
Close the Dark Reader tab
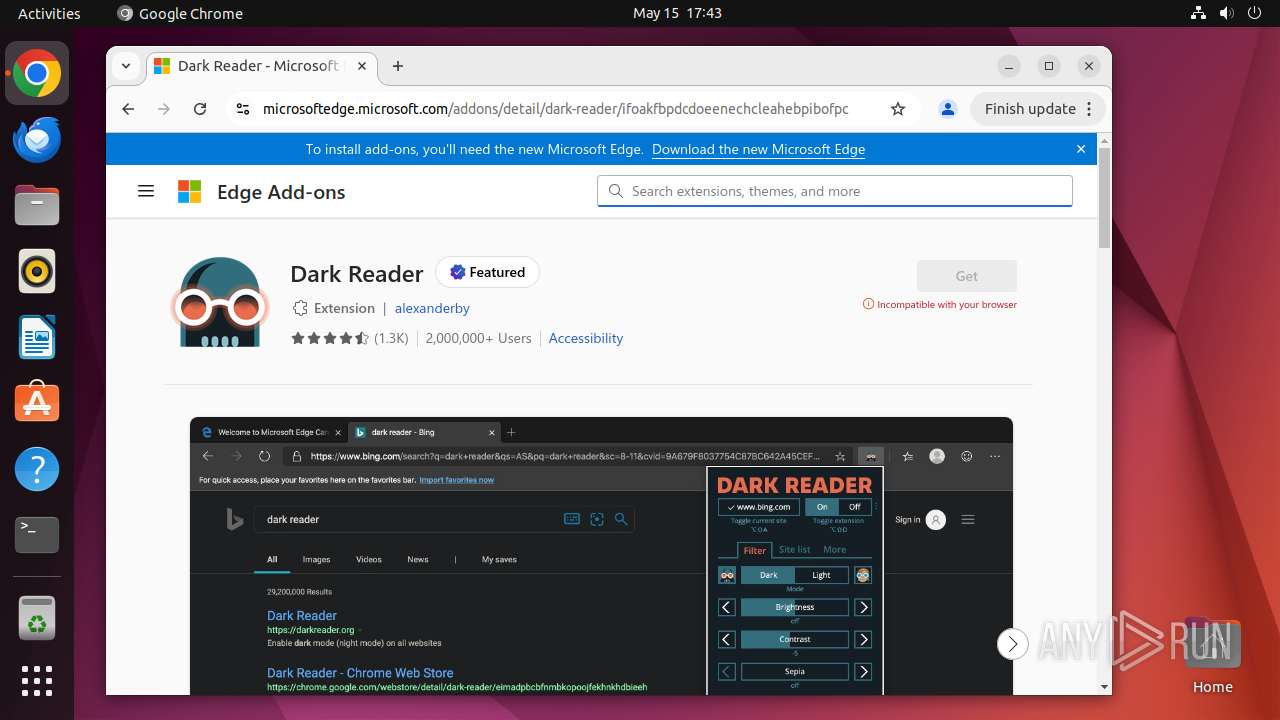pos(362,66)
